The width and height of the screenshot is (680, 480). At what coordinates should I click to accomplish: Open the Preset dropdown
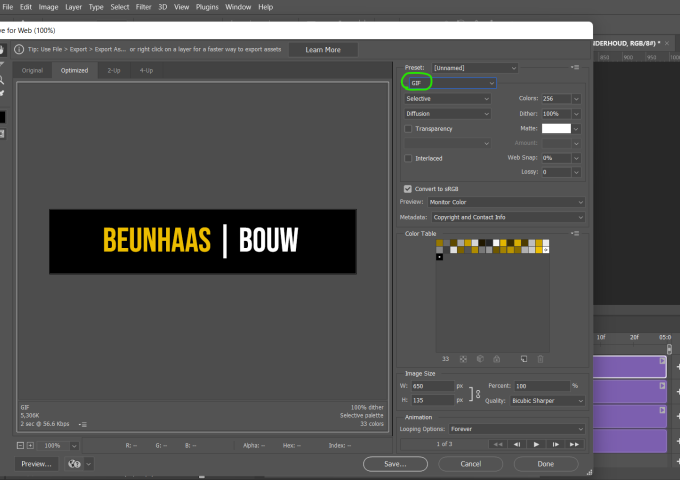pyautogui.click(x=475, y=68)
